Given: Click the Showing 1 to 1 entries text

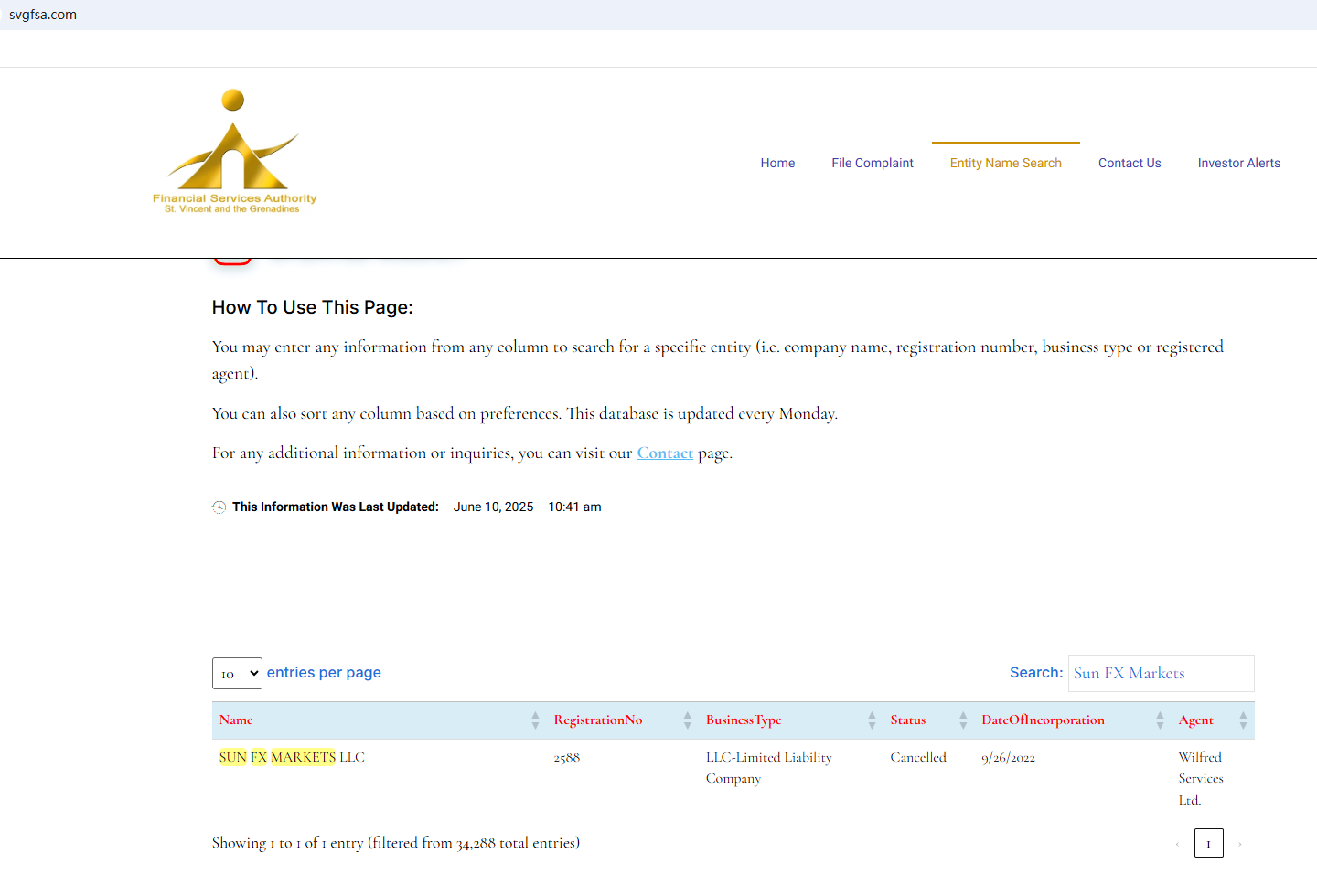Looking at the screenshot, I should tap(396, 843).
